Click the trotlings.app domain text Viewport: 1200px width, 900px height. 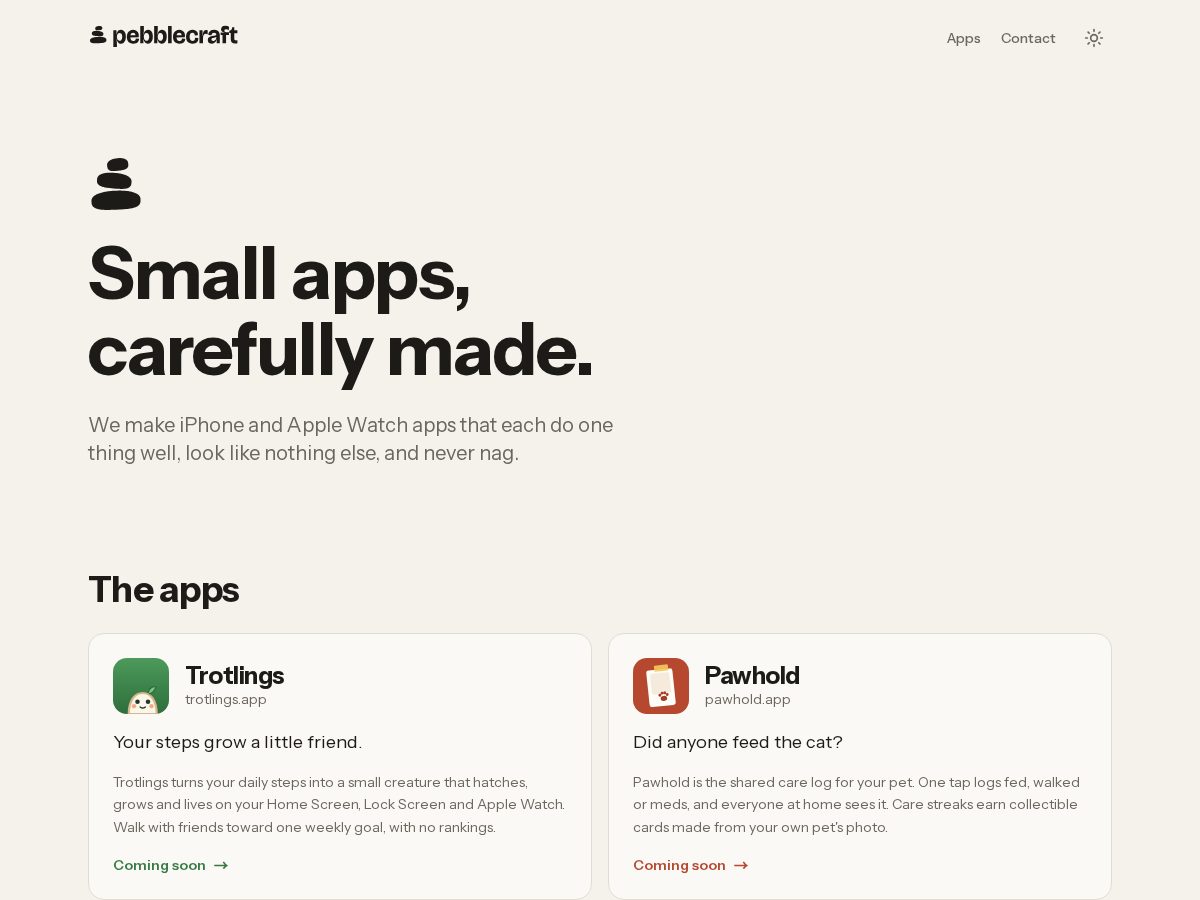(226, 699)
